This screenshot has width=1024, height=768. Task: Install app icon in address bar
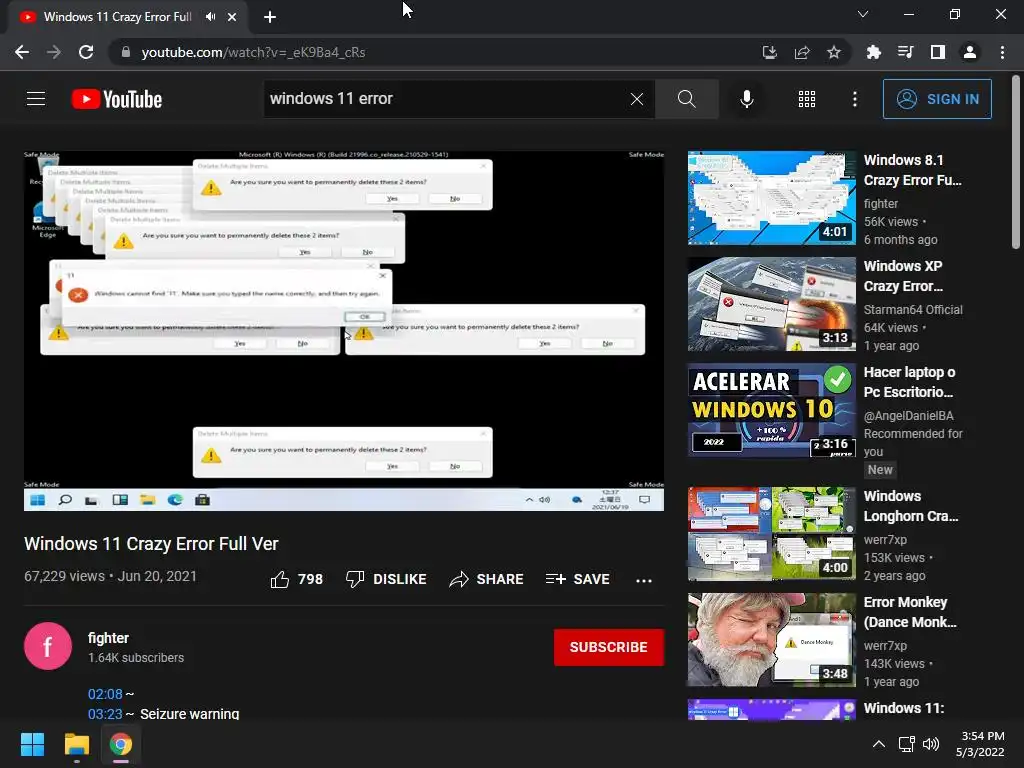[x=769, y=52]
